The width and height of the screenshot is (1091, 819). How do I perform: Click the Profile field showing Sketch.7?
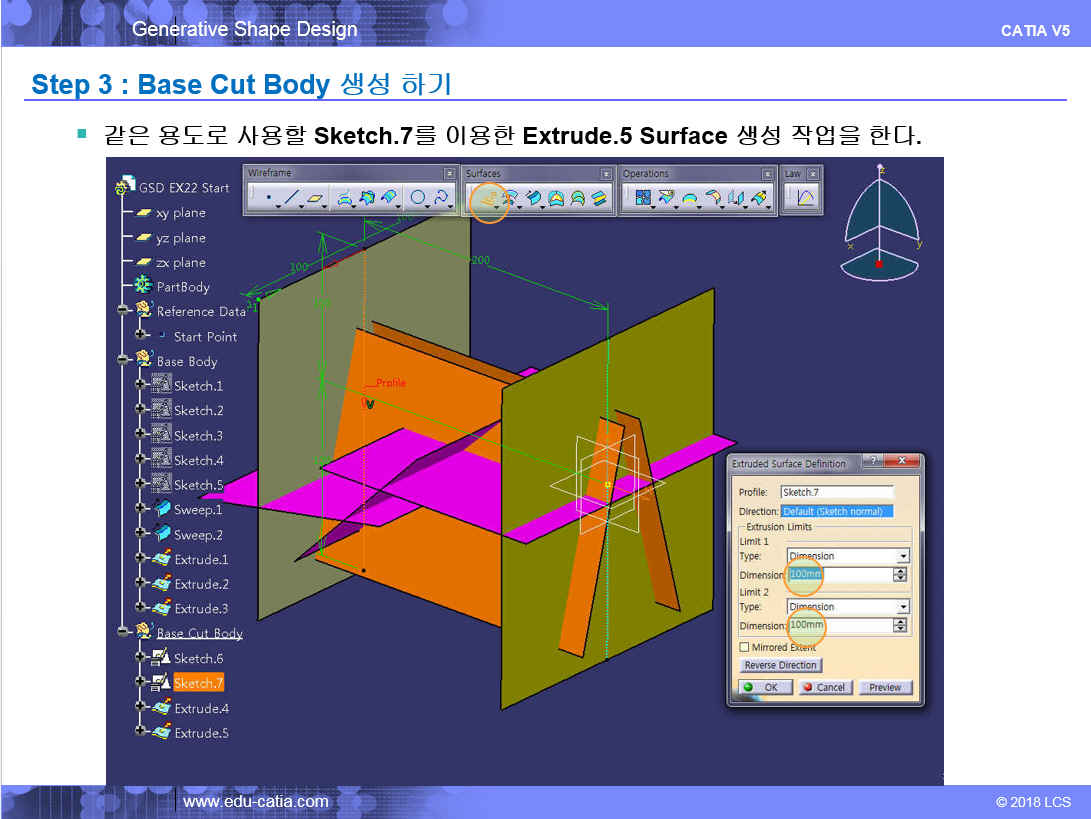[836, 492]
